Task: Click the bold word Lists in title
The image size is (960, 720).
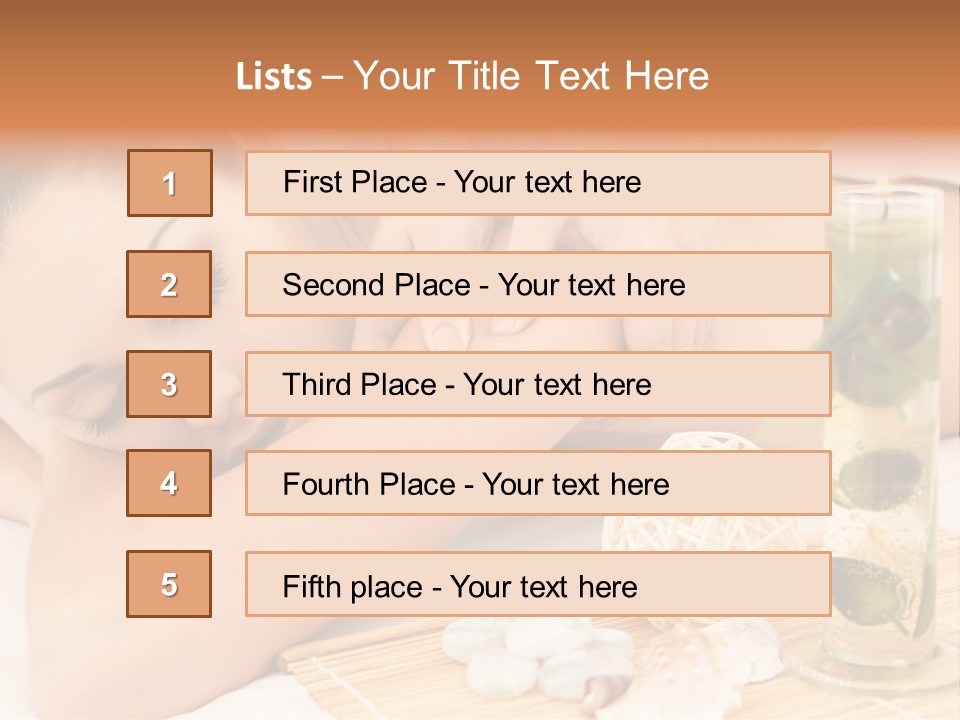Action: tap(274, 76)
